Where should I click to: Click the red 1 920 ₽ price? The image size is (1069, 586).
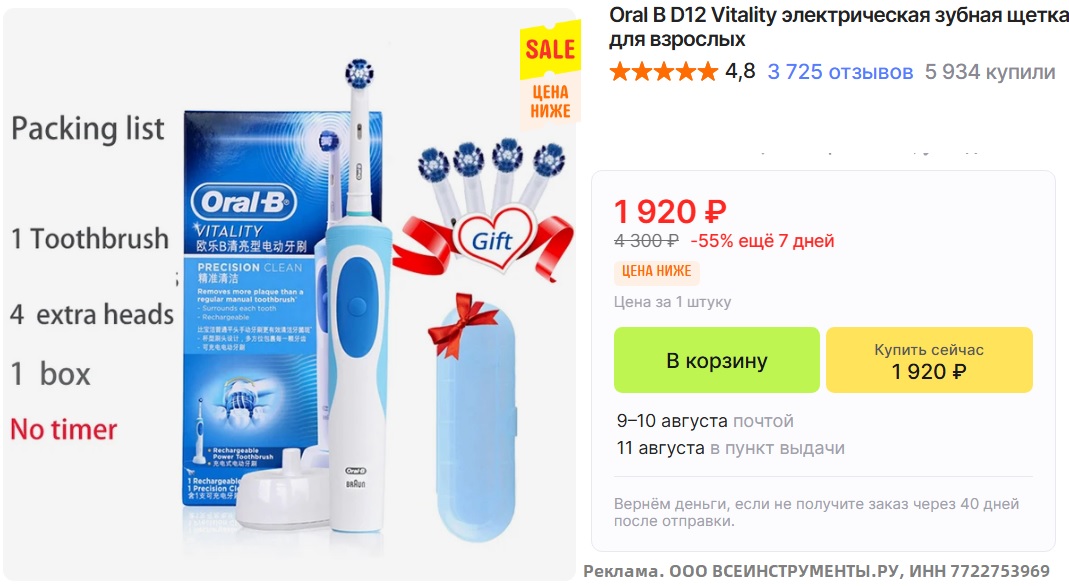(x=670, y=211)
